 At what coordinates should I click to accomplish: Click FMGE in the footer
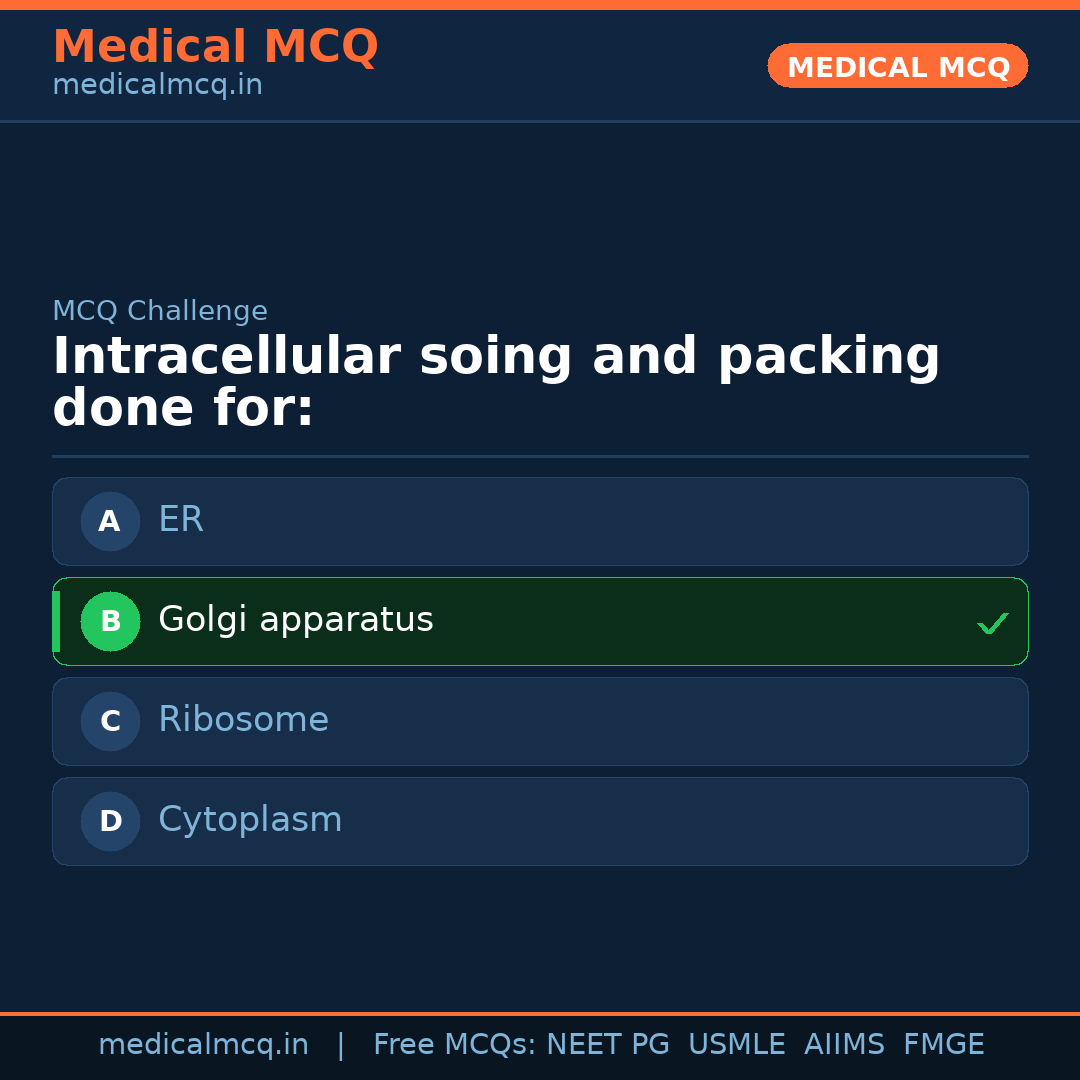[x=943, y=1045]
